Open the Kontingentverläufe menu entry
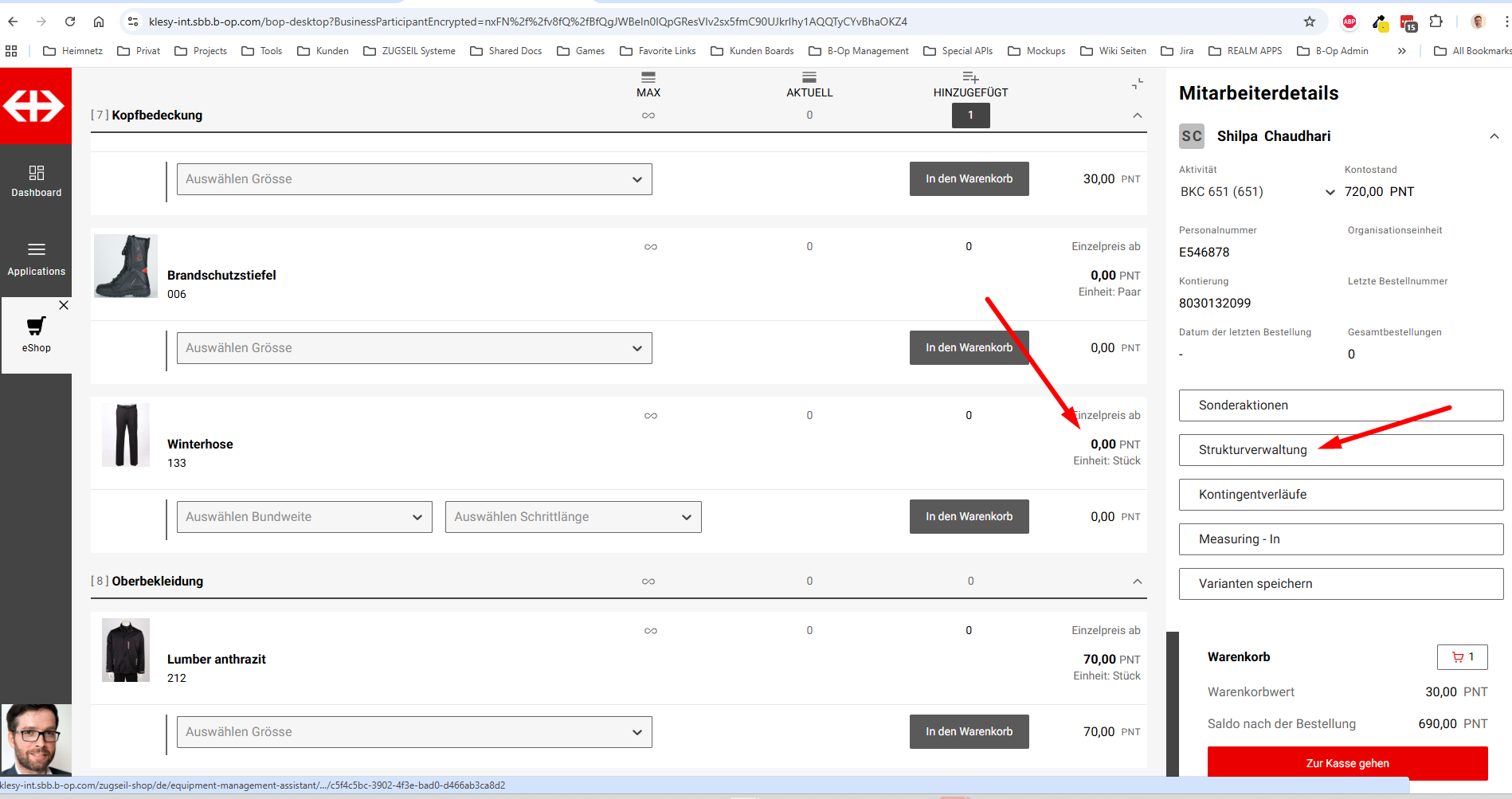This screenshot has width=1512, height=799. coord(1341,495)
